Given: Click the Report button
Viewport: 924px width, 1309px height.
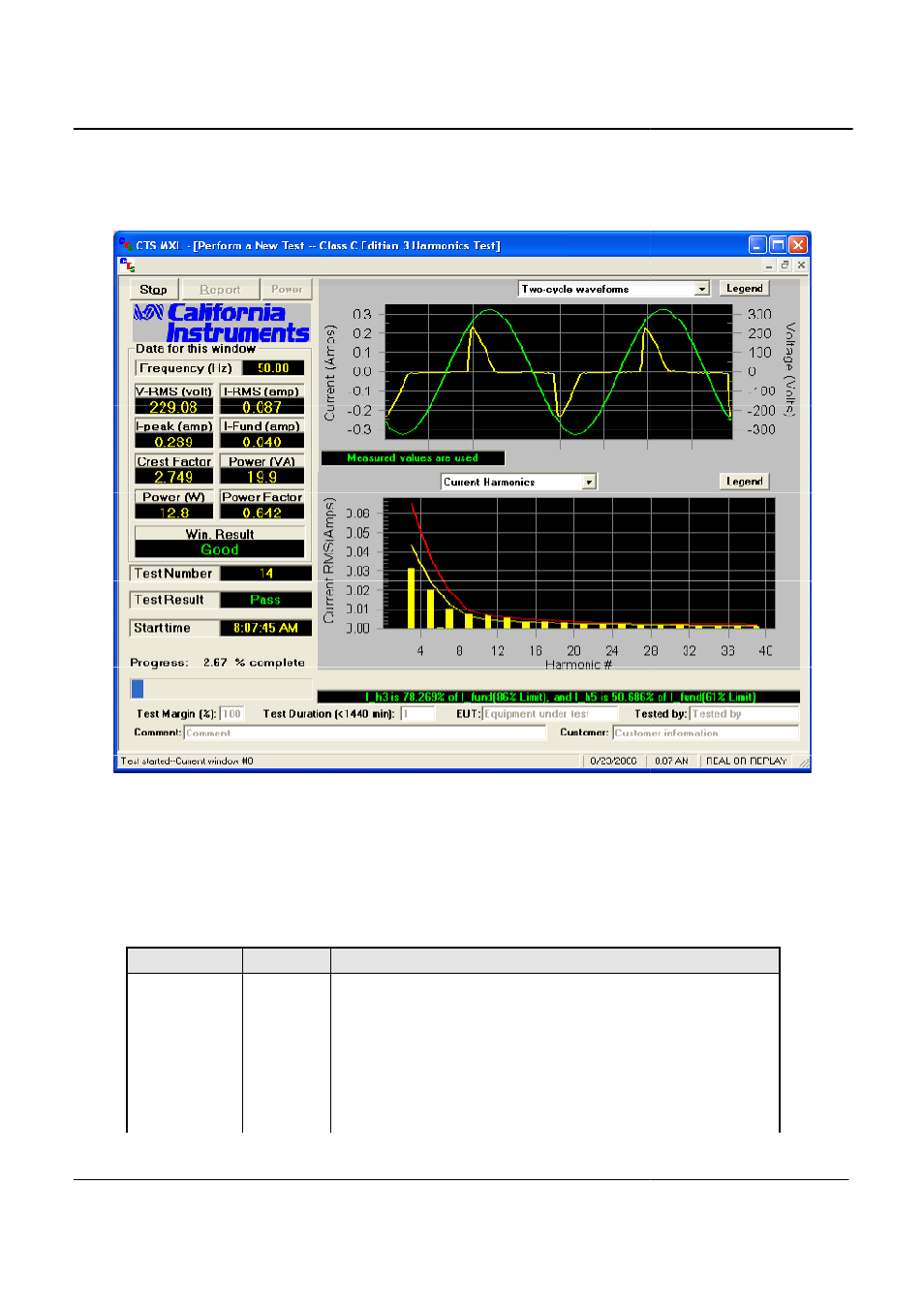Looking at the screenshot, I should click(220, 290).
